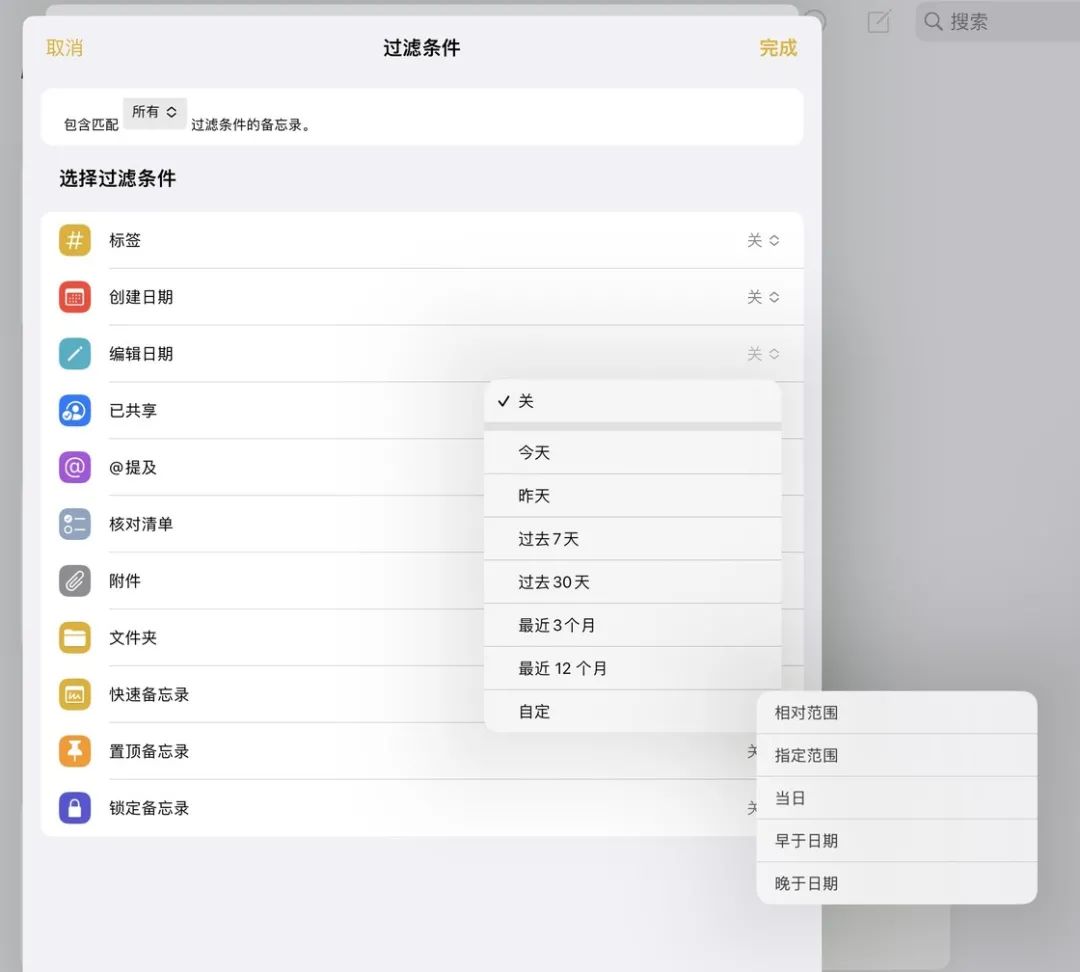Click the blue 已共享 person icon
1080x972 pixels.
click(x=74, y=411)
